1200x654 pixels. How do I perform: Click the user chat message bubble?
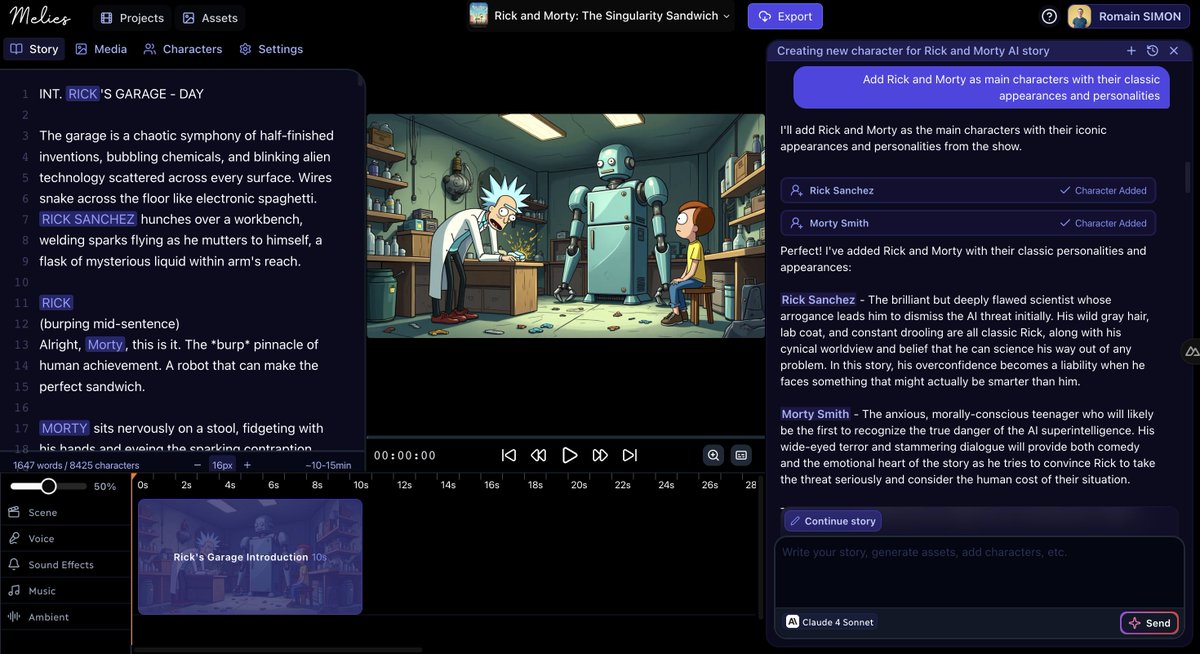coord(982,87)
